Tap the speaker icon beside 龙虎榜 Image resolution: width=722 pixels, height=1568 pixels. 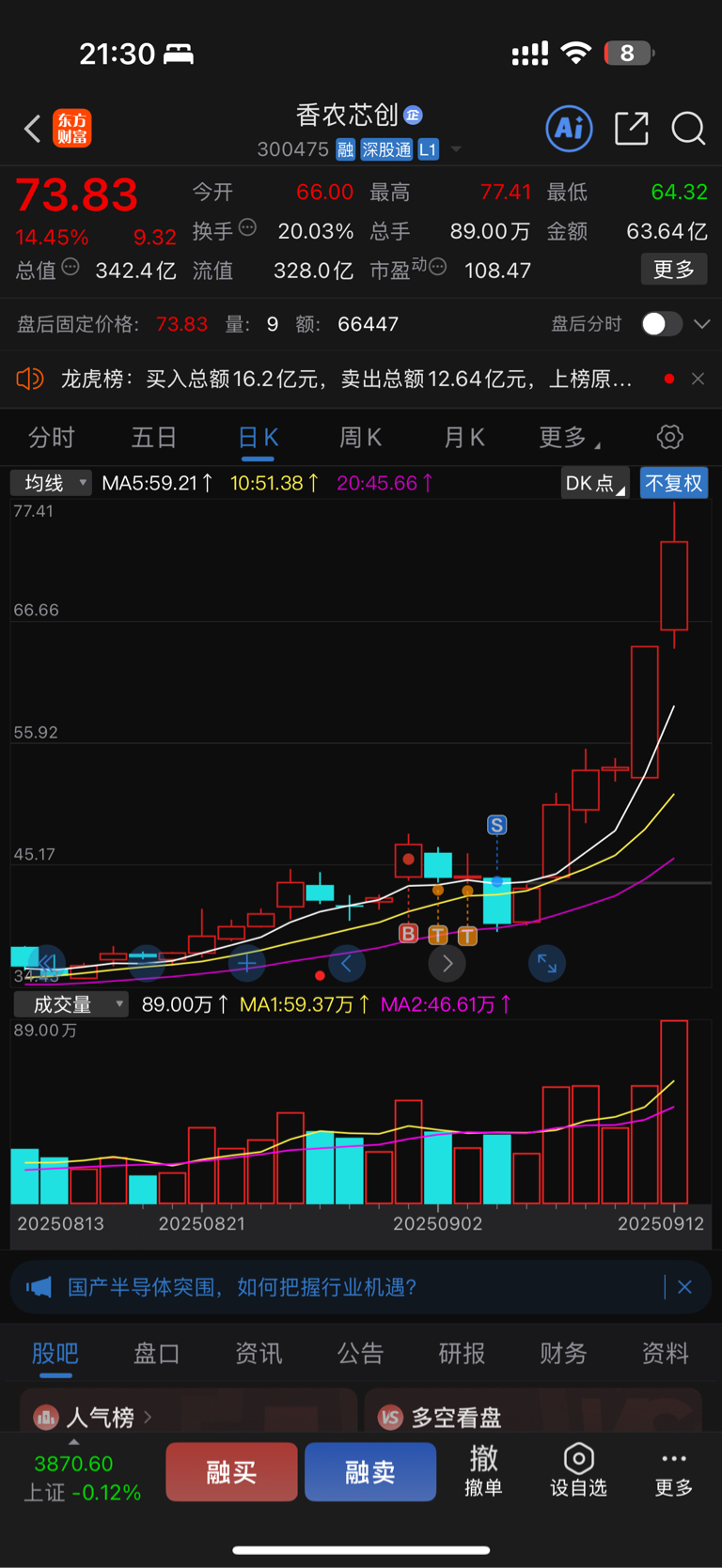click(30, 379)
